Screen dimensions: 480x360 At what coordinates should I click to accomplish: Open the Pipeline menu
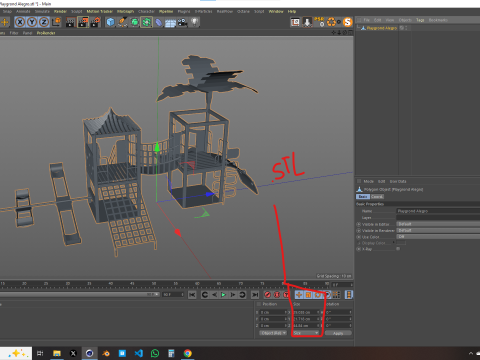166,11
